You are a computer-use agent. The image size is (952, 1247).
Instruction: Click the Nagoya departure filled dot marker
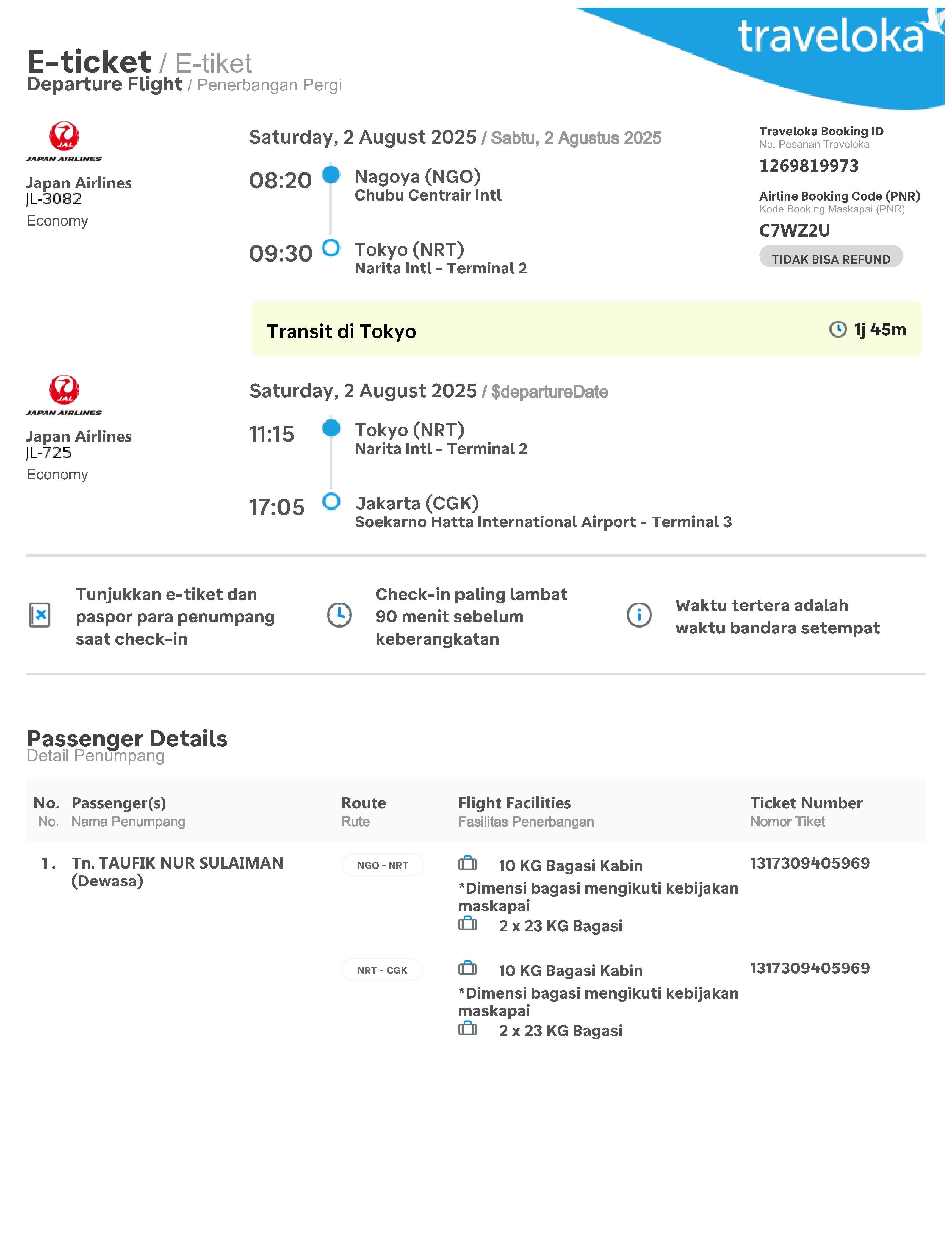(x=331, y=175)
